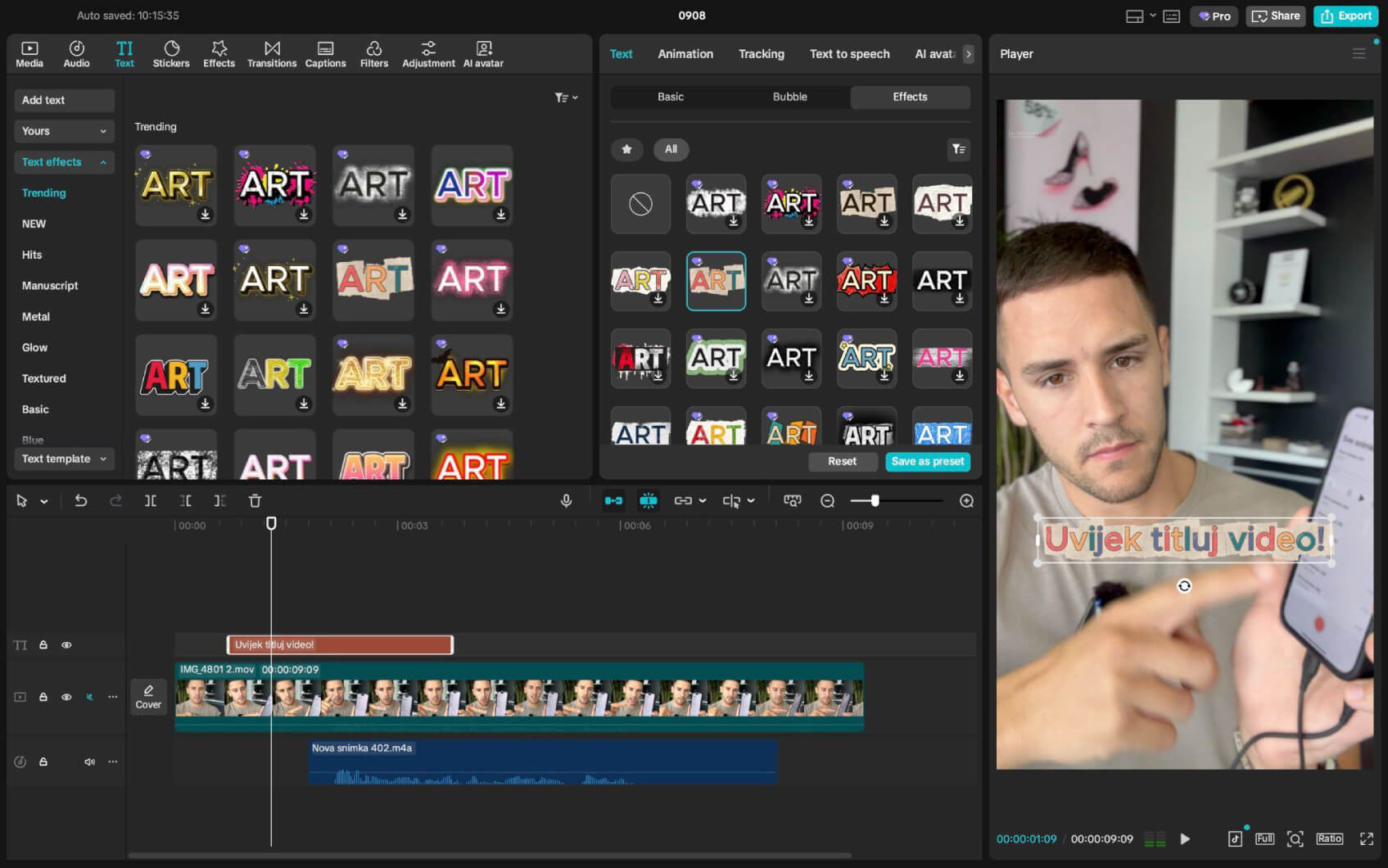Click the delete trash icon in timeline toolbar
Viewport: 1388px width, 868px height.
[x=255, y=500]
